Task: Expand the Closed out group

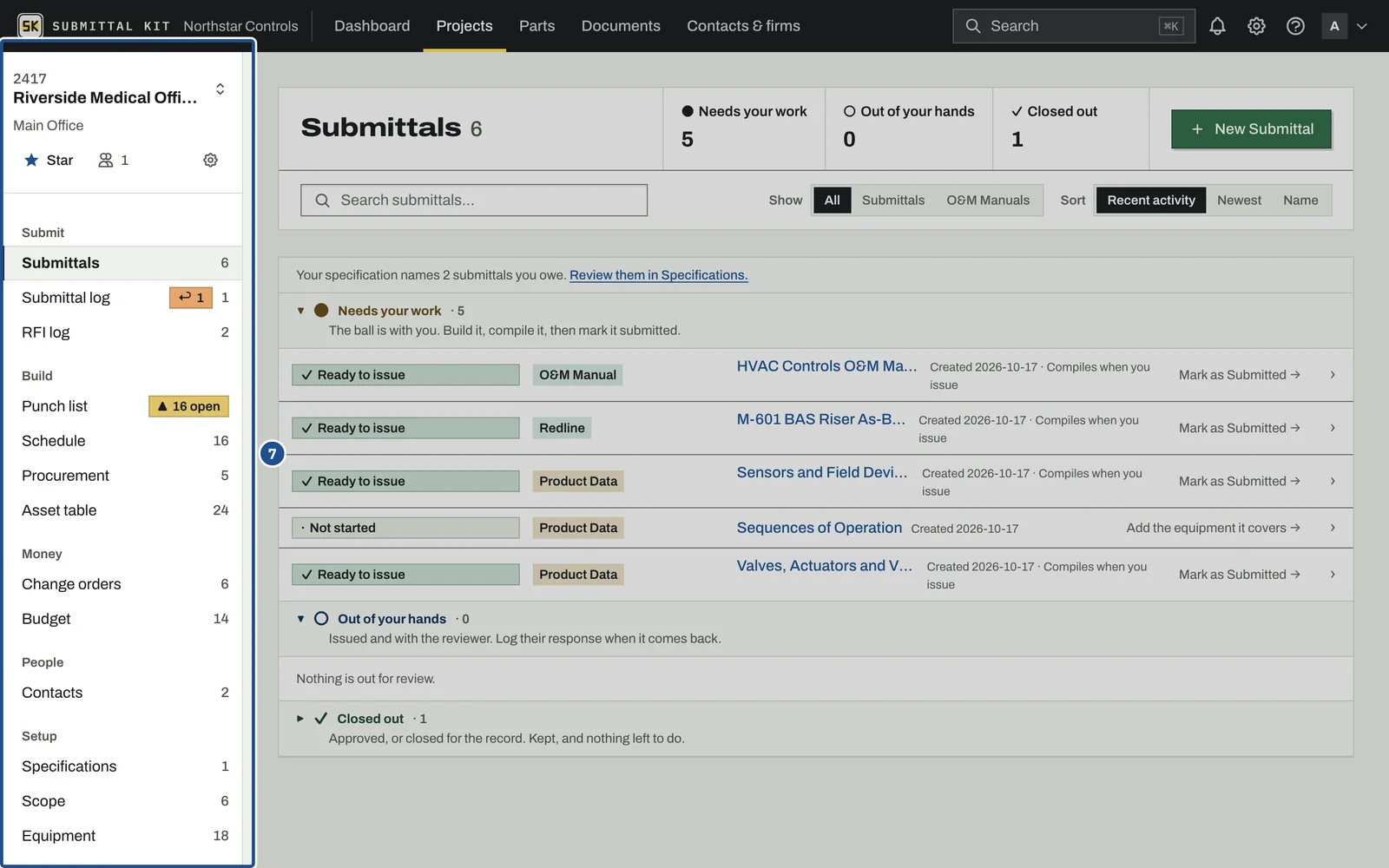Action: (x=300, y=719)
